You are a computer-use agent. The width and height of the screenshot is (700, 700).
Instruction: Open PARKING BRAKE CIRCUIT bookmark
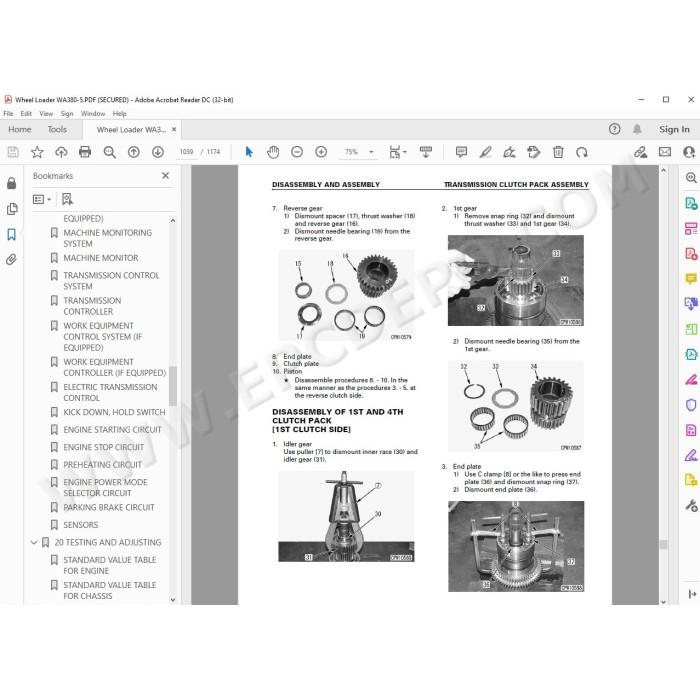(108, 508)
